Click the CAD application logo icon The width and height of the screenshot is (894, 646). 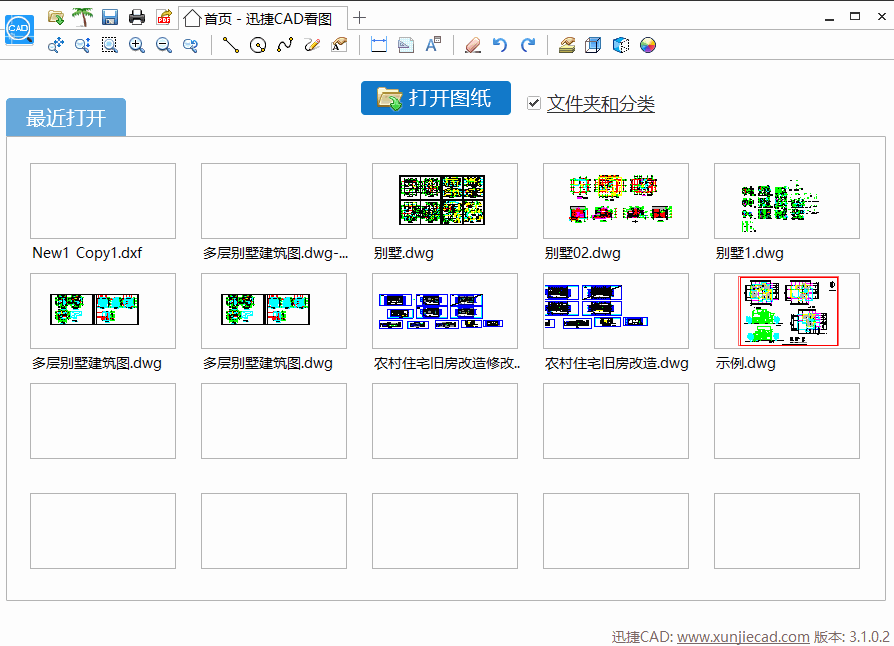[x=19, y=29]
